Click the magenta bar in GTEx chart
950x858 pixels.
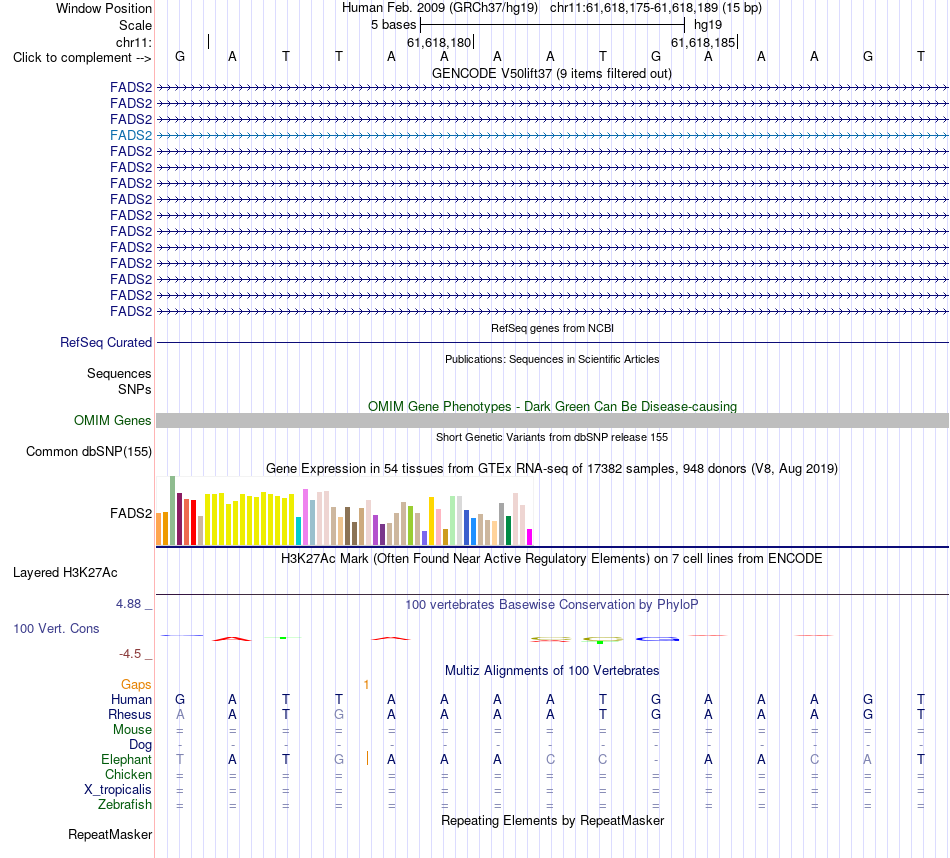pos(530,537)
